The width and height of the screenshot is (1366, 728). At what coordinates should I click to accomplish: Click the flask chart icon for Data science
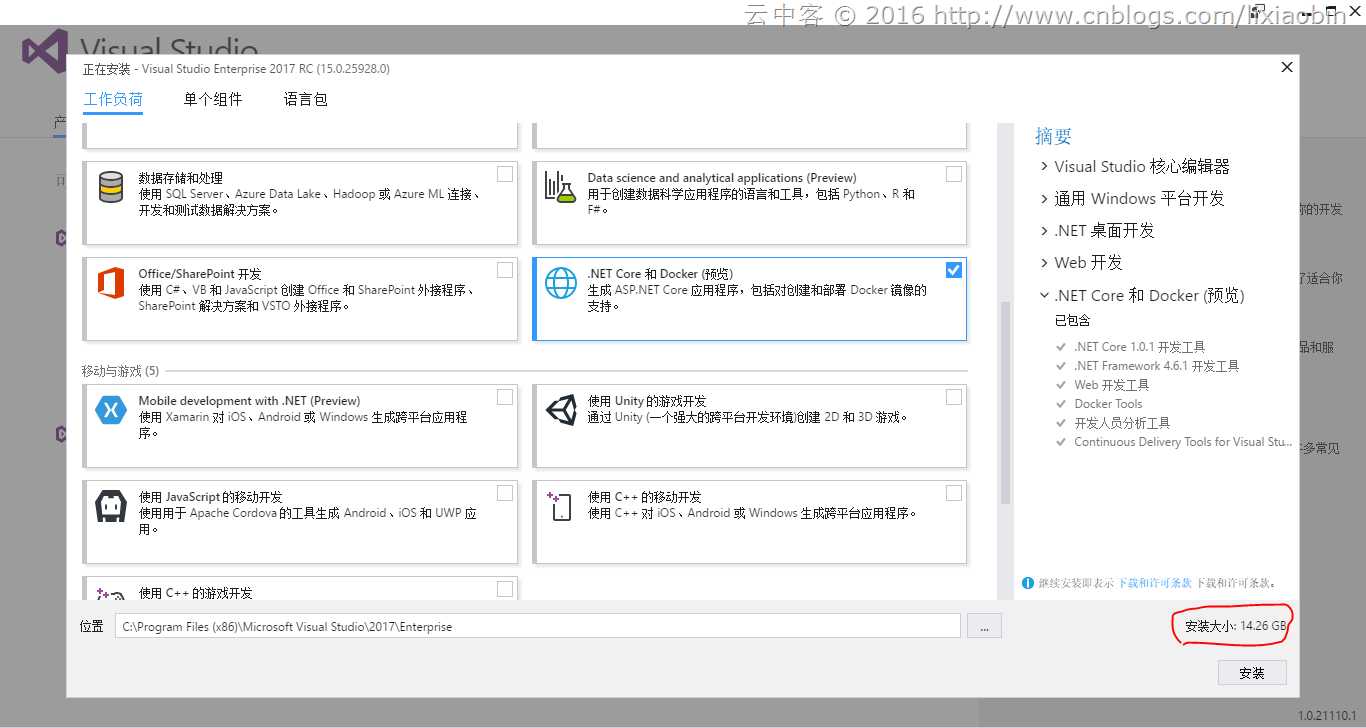point(560,187)
